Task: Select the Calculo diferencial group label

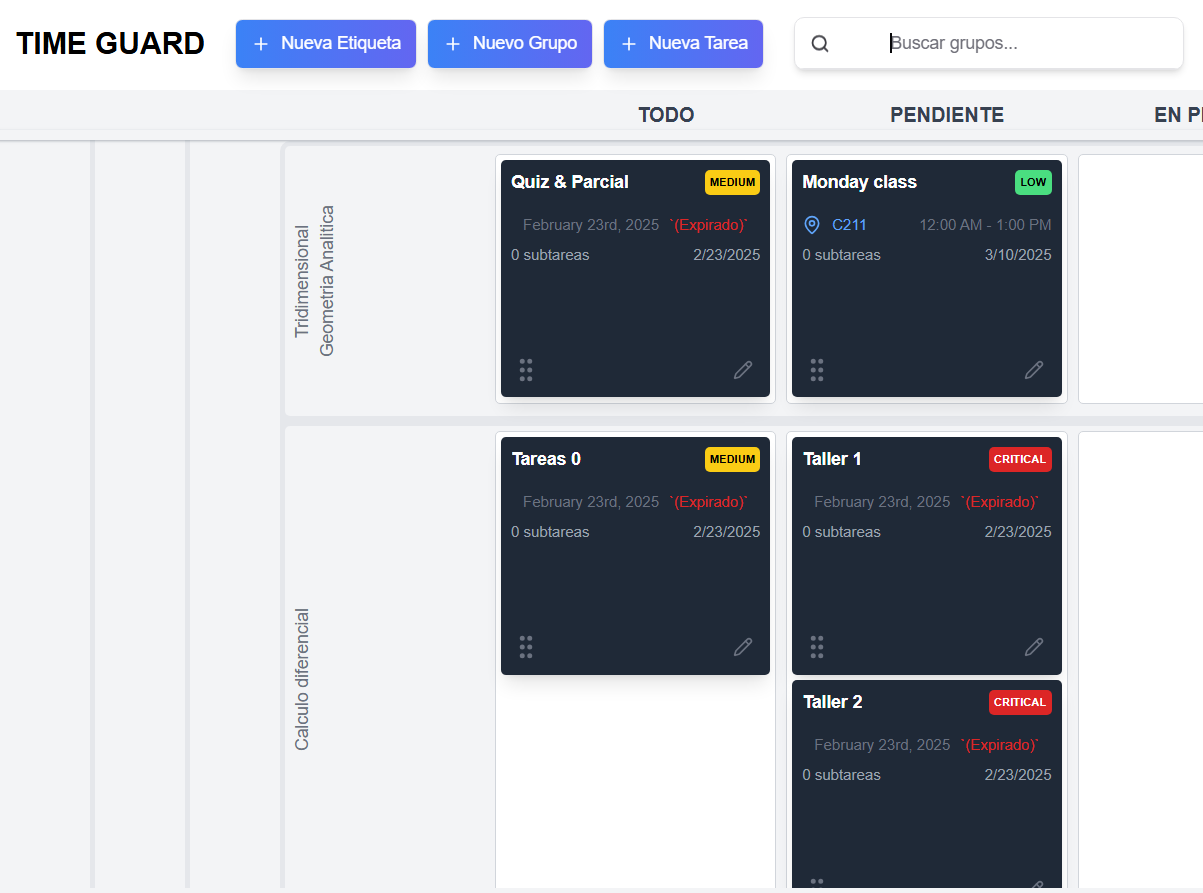Action: (302, 679)
